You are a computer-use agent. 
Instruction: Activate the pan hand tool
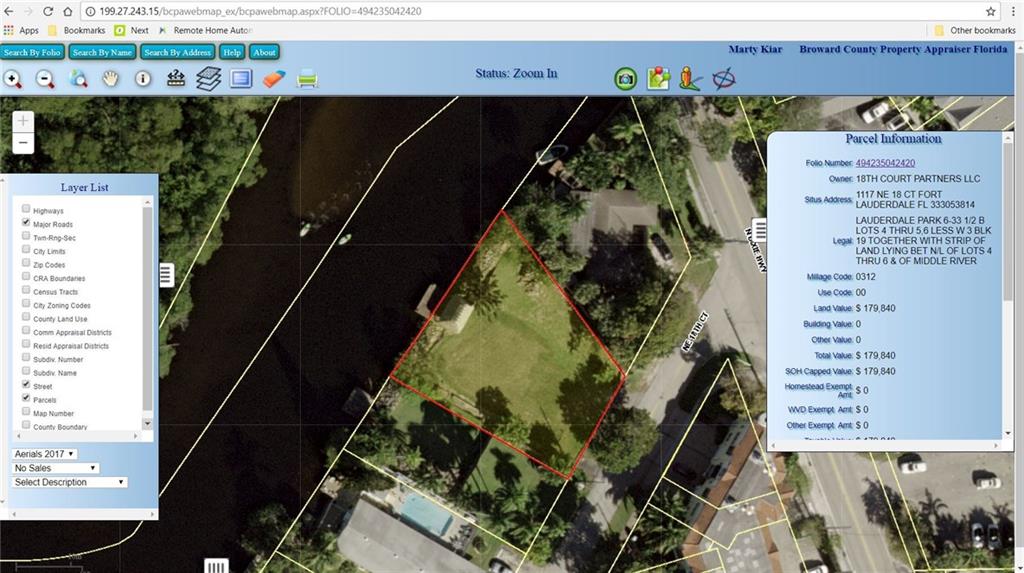pyautogui.click(x=110, y=79)
